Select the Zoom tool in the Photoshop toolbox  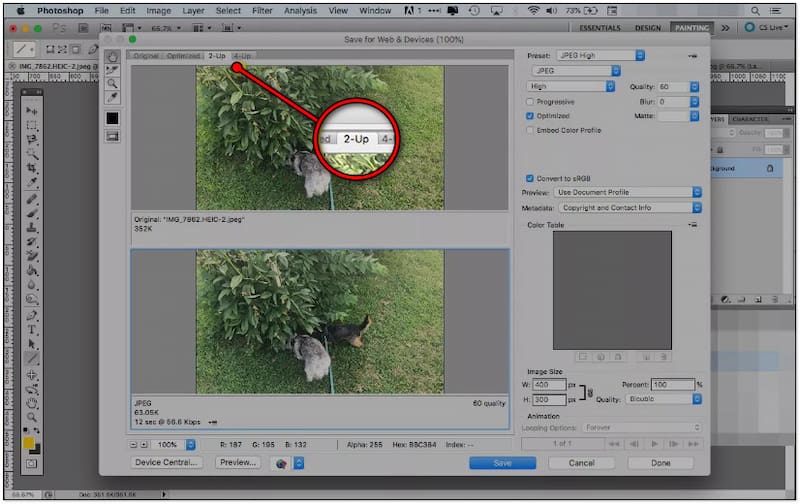tap(32, 417)
